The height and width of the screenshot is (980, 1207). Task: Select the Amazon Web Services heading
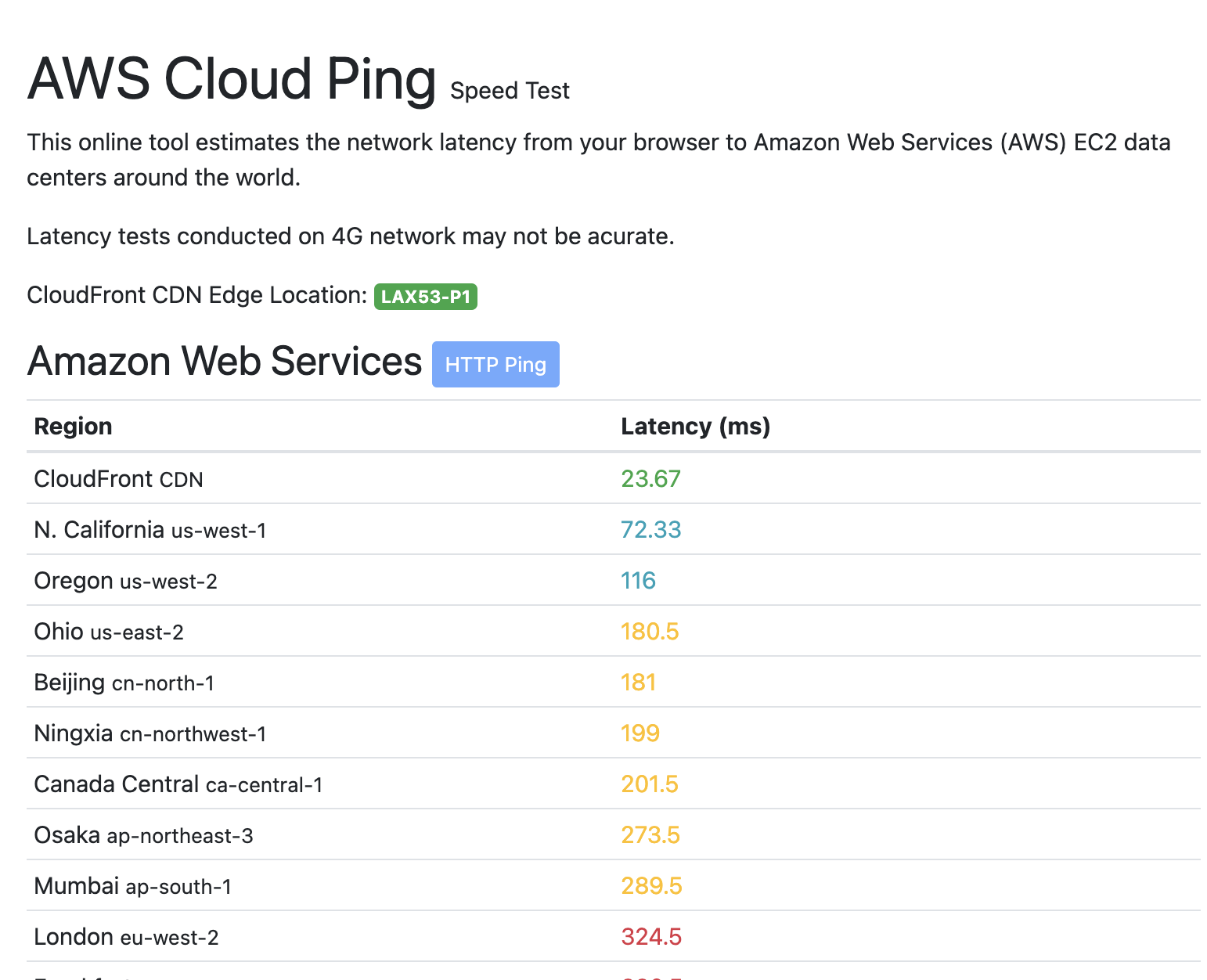click(225, 361)
